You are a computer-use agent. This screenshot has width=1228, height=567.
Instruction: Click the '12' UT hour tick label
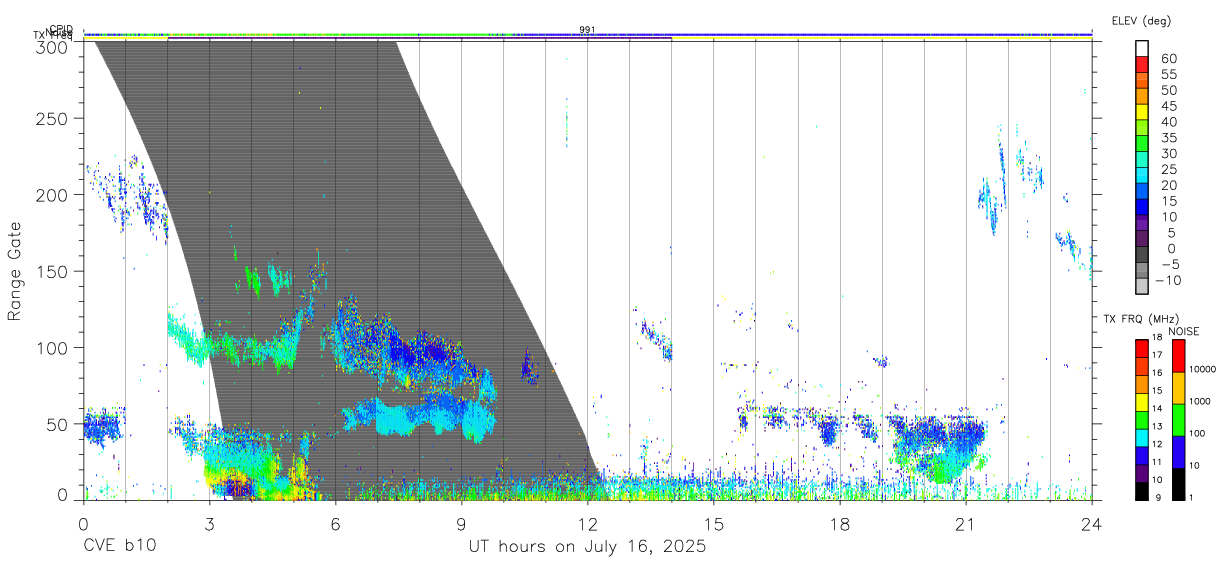click(x=588, y=524)
